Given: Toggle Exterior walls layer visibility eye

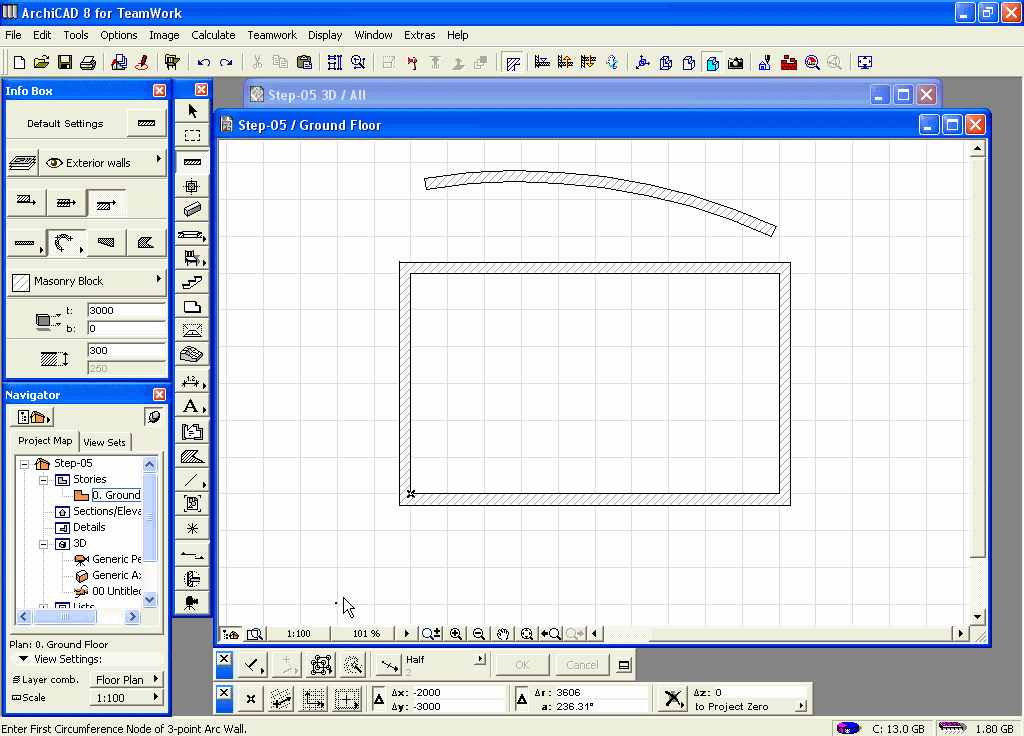Looking at the screenshot, I should tap(54, 162).
